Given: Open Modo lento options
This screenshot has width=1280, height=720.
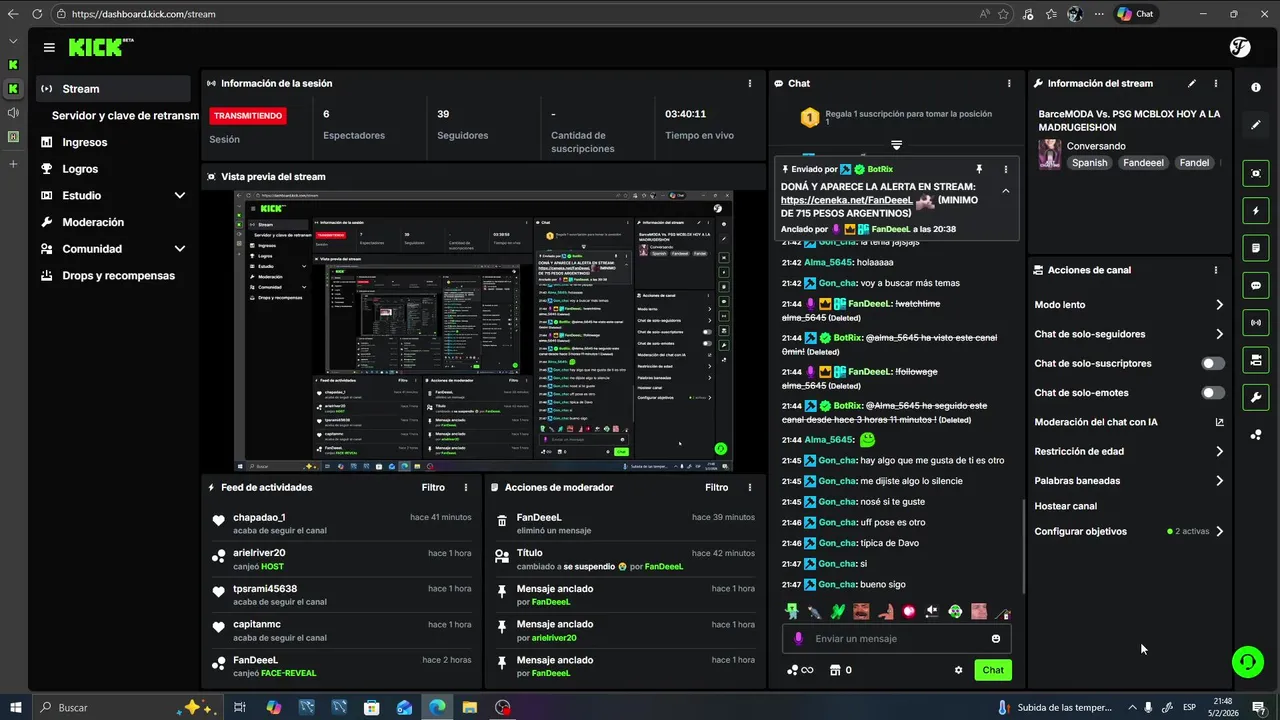Looking at the screenshot, I should [x=1129, y=305].
